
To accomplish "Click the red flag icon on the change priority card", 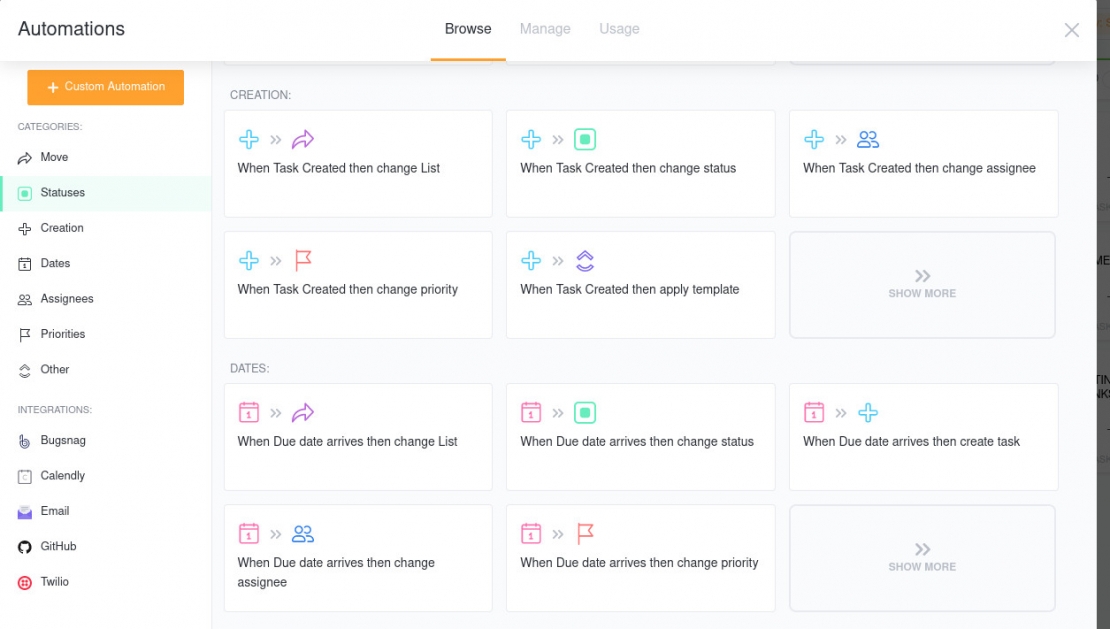I will (x=303, y=260).
